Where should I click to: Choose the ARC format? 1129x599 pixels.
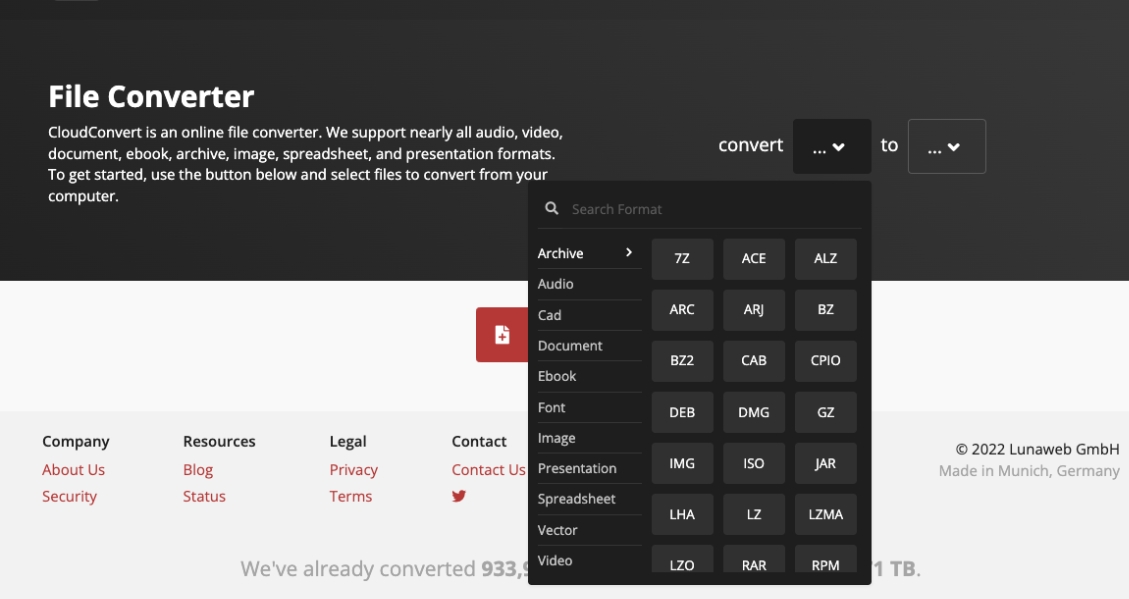tap(682, 310)
